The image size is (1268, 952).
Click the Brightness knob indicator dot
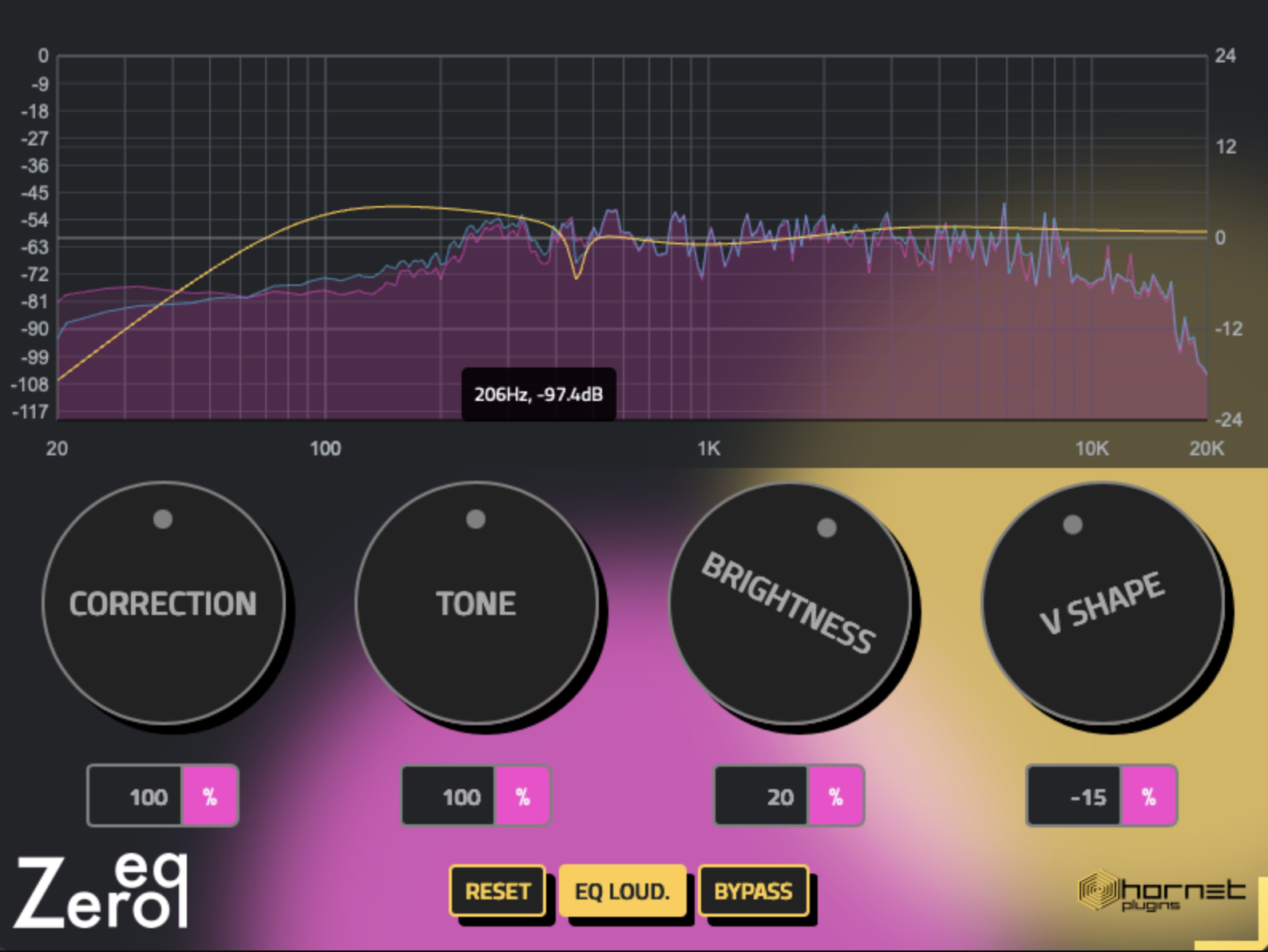pos(827,527)
